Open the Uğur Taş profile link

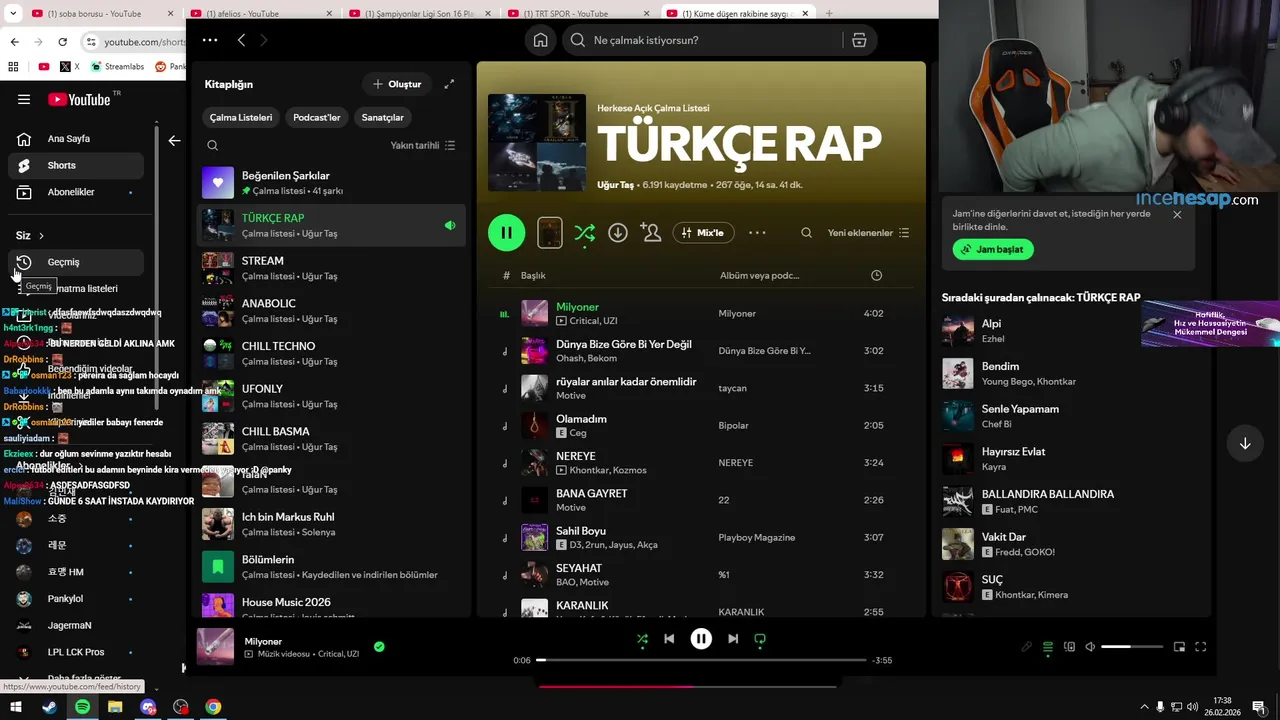[x=616, y=185]
